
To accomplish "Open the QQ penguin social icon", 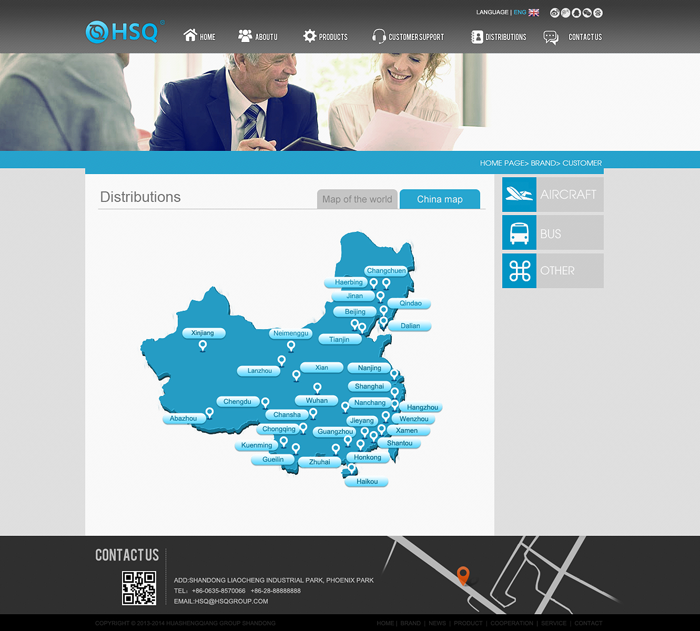I will point(576,13).
